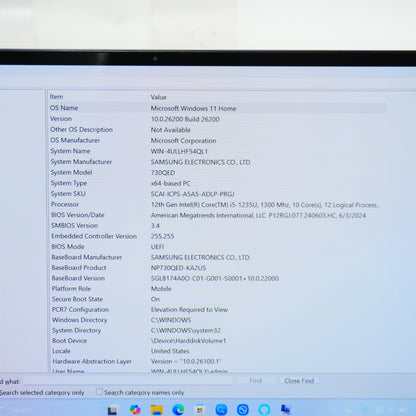This screenshot has height=416, width=416.
Task: Click the 'SGLB174A0O-C01-G001-S0001+10.0.22000' value
Action: pos(215,278)
